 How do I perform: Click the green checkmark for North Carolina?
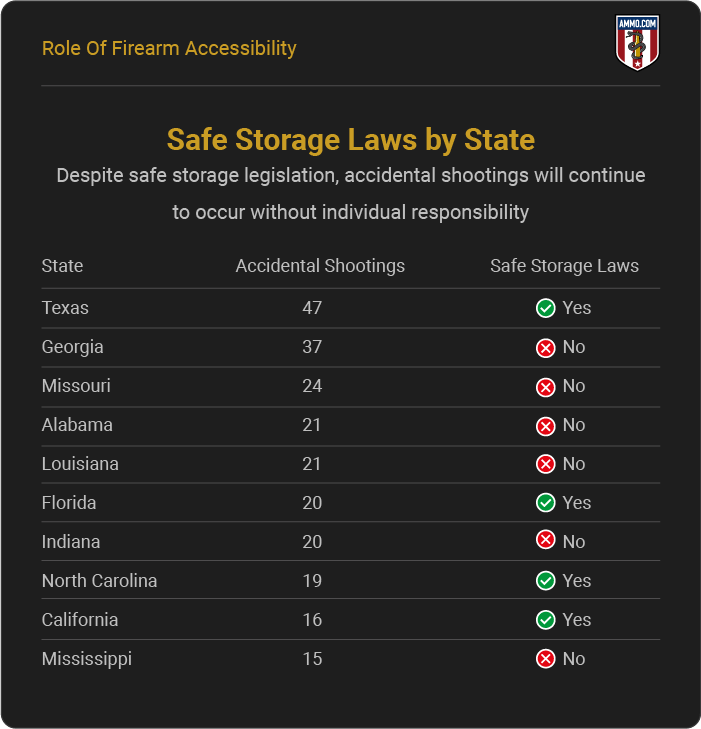coord(546,581)
